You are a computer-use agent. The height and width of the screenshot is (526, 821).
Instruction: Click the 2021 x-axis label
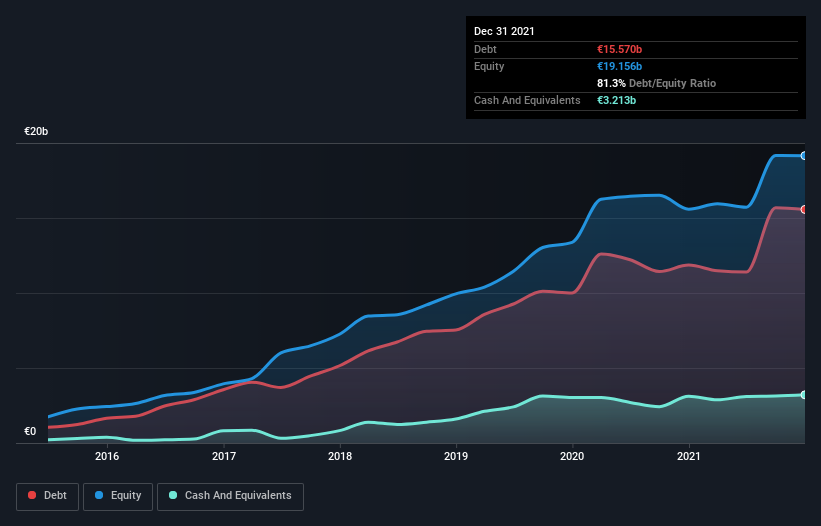point(689,456)
